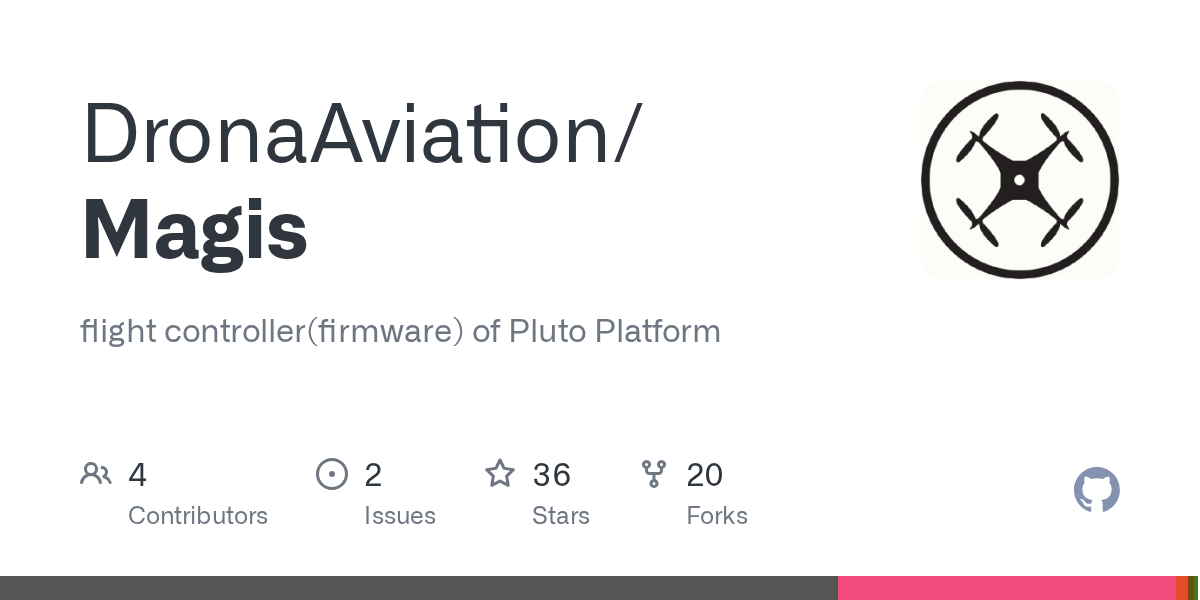Click the stars count 36

coord(552,475)
